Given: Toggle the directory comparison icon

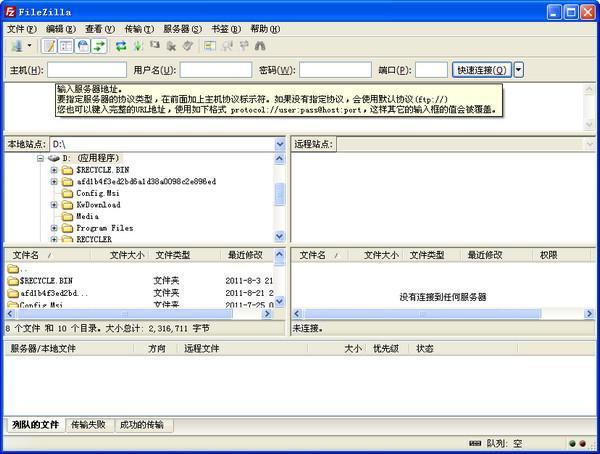Looking at the screenshot, I should click(228, 46).
